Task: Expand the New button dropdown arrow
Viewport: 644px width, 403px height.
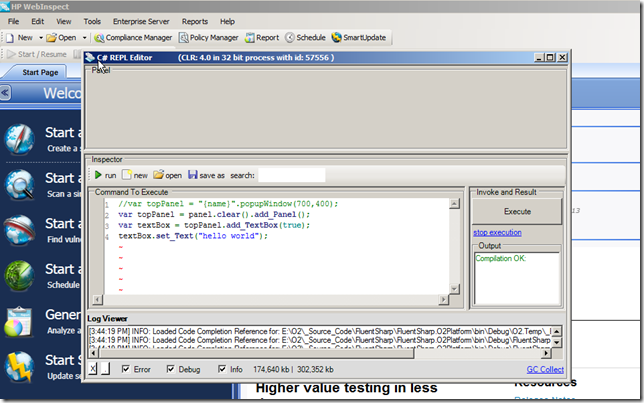Action: click(40, 38)
